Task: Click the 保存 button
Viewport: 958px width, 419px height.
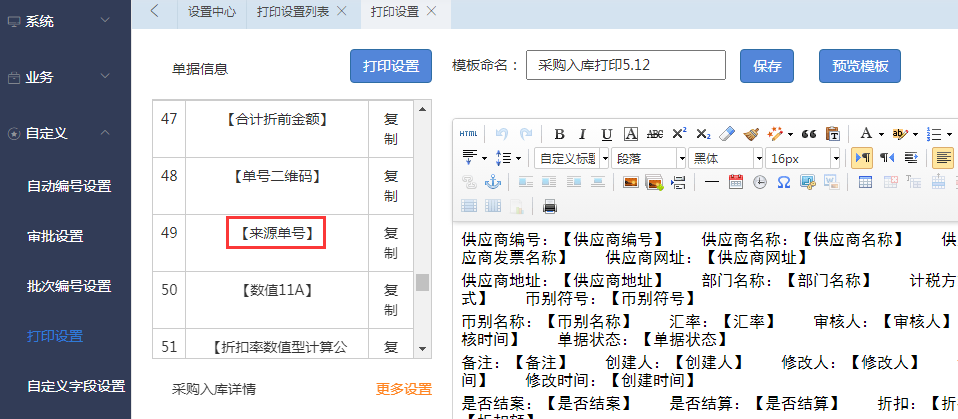Action: 767,66
